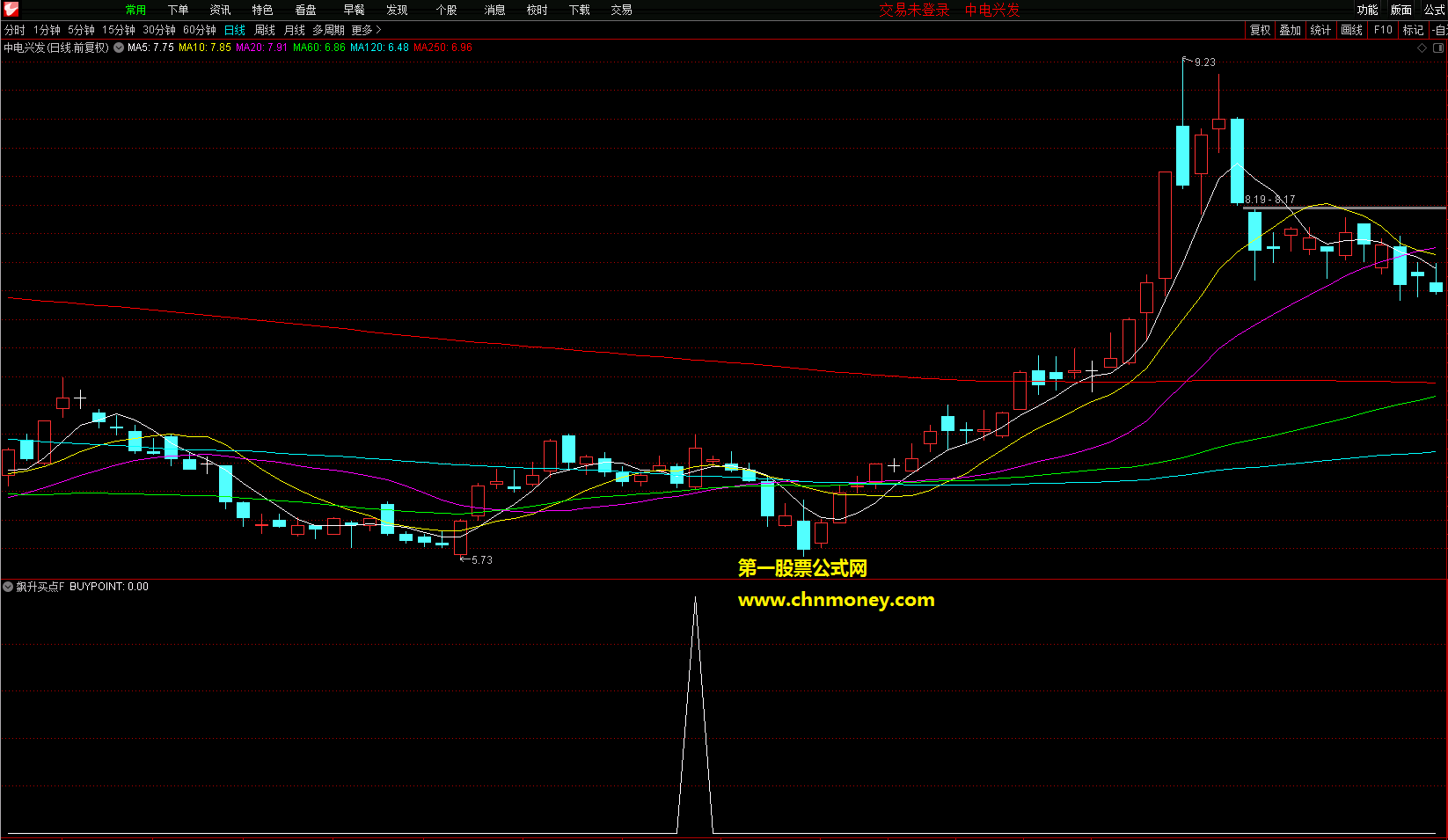Switch to 30分钟 chart period
Viewport: 1448px width, 840px height.
click(x=159, y=30)
